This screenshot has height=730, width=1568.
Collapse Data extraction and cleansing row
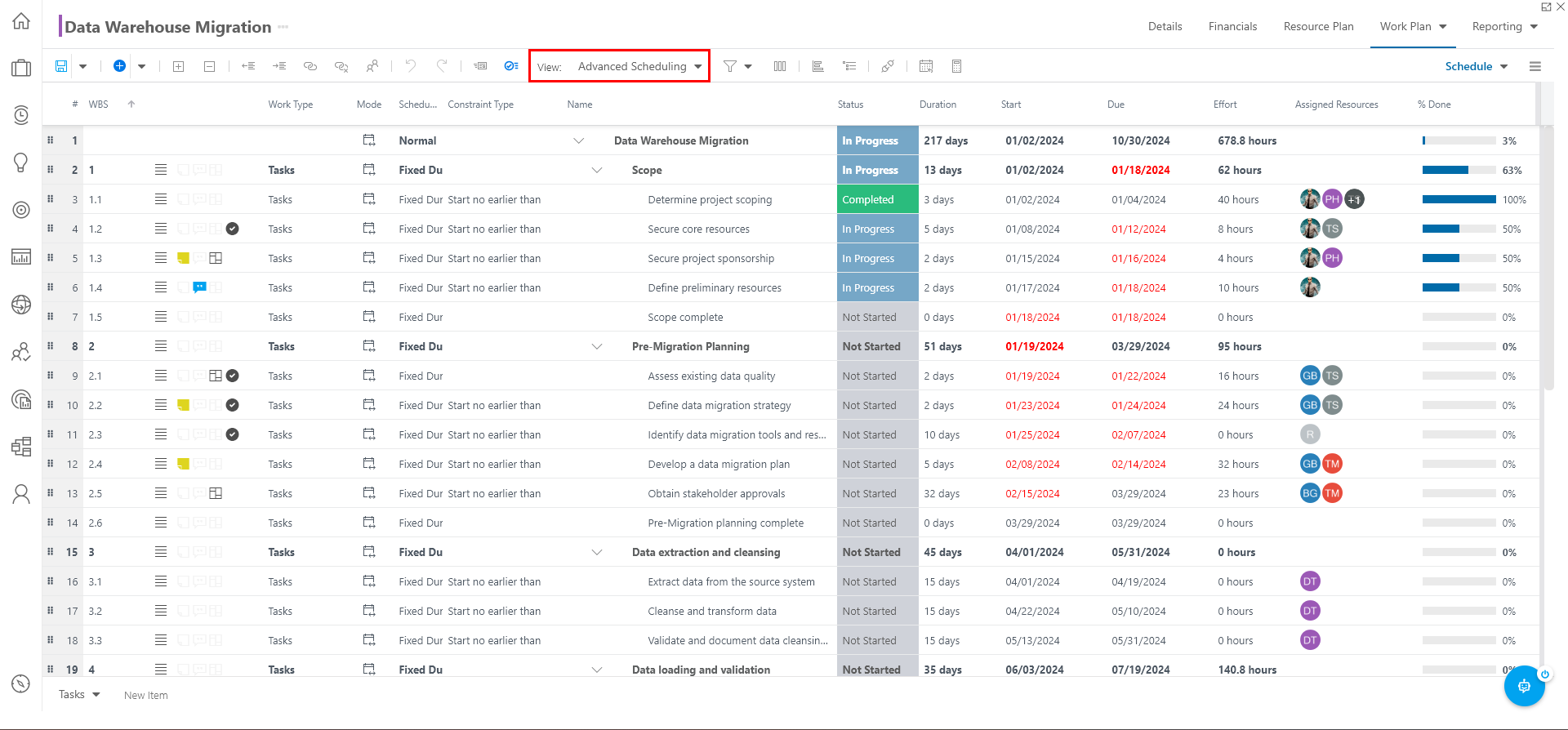click(x=597, y=552)
